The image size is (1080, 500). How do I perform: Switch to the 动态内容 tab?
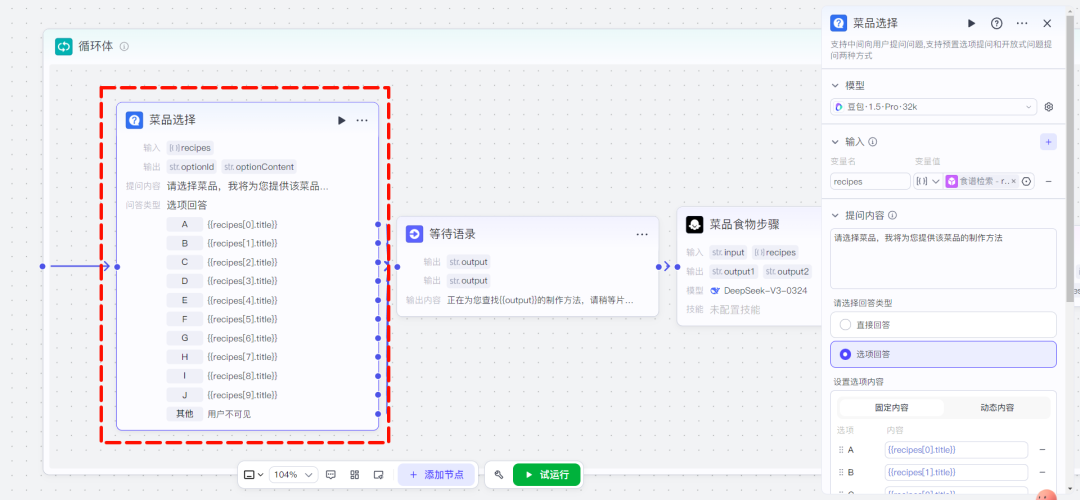(x=997, y=407)
